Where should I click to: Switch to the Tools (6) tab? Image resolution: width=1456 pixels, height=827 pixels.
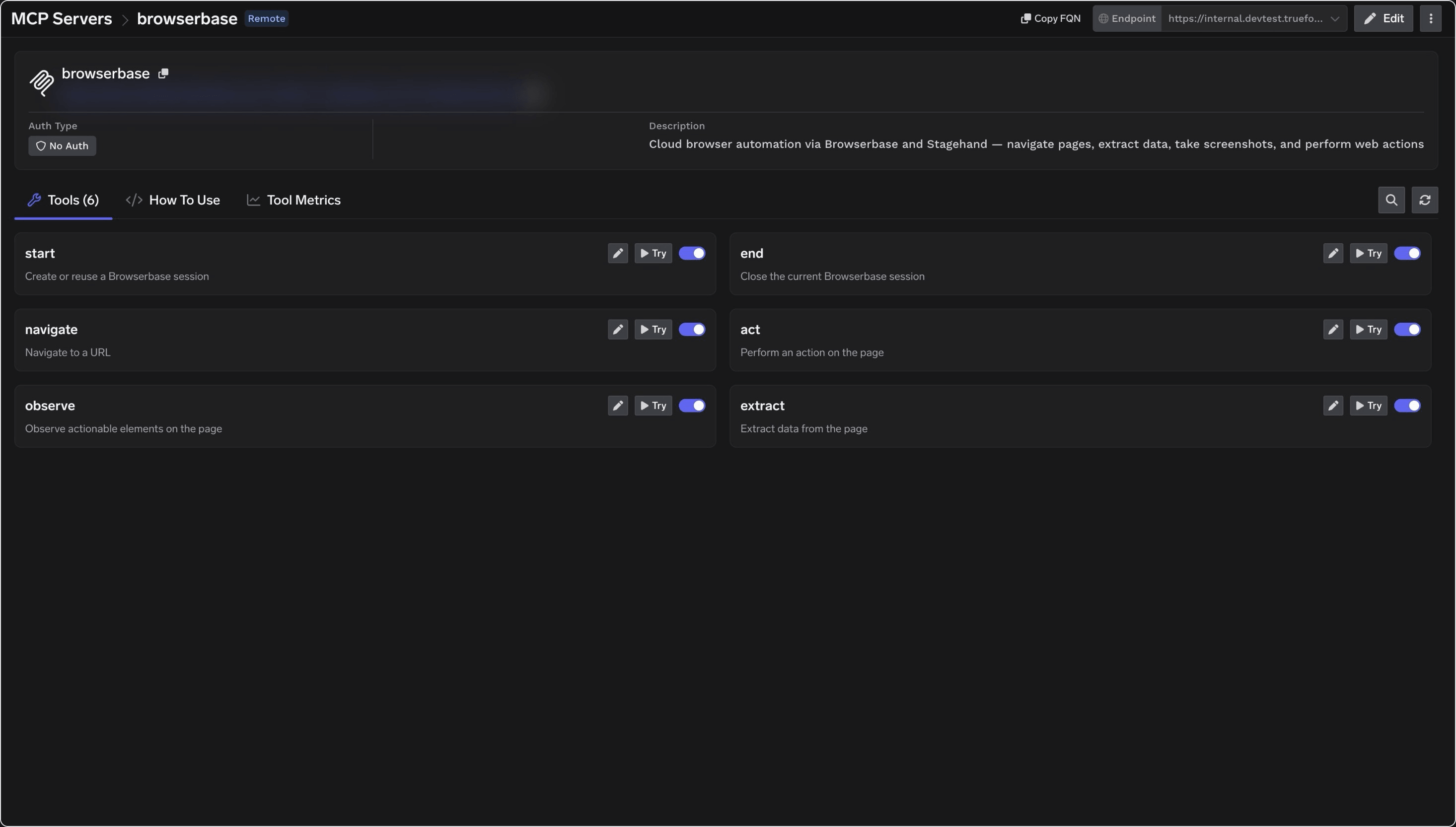pyautogui.click(x=63, y=200)
